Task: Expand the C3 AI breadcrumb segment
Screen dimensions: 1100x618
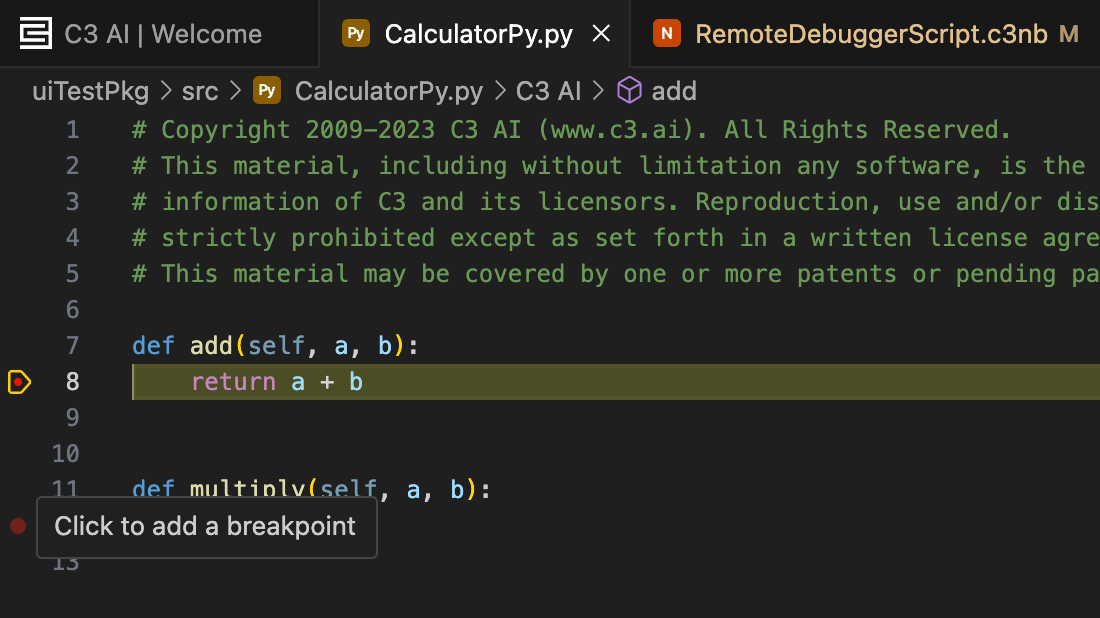Action: click(x=548, y=91)
